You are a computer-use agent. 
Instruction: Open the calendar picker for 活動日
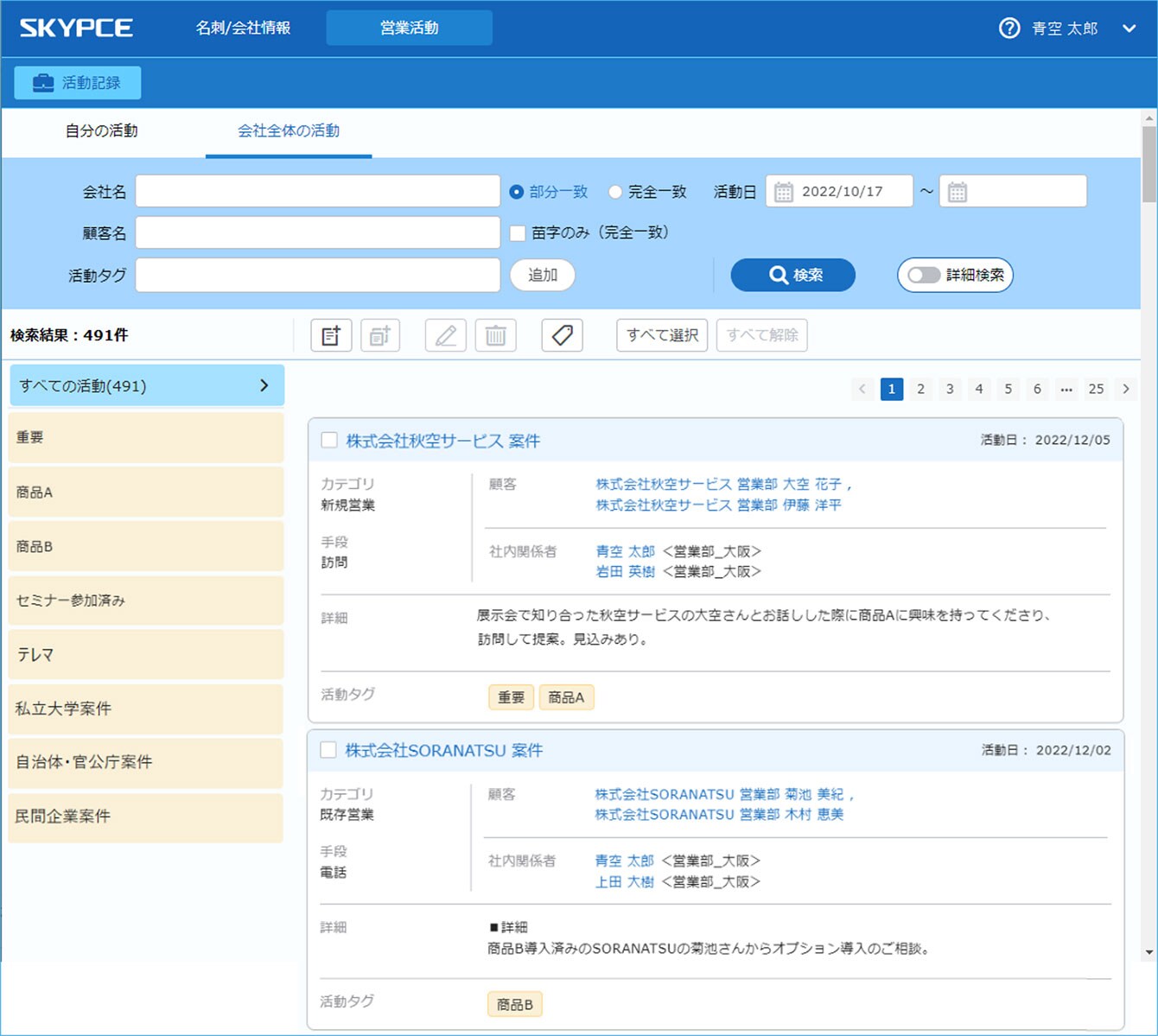(783, 191)
